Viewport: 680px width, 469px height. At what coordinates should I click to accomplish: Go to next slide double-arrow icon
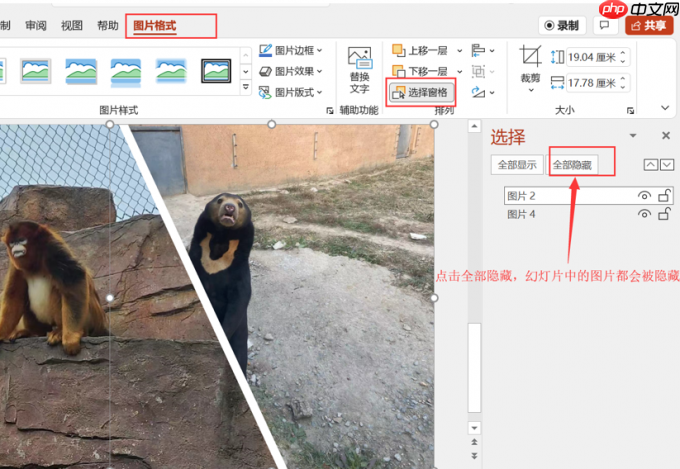(x=474, y=456)
